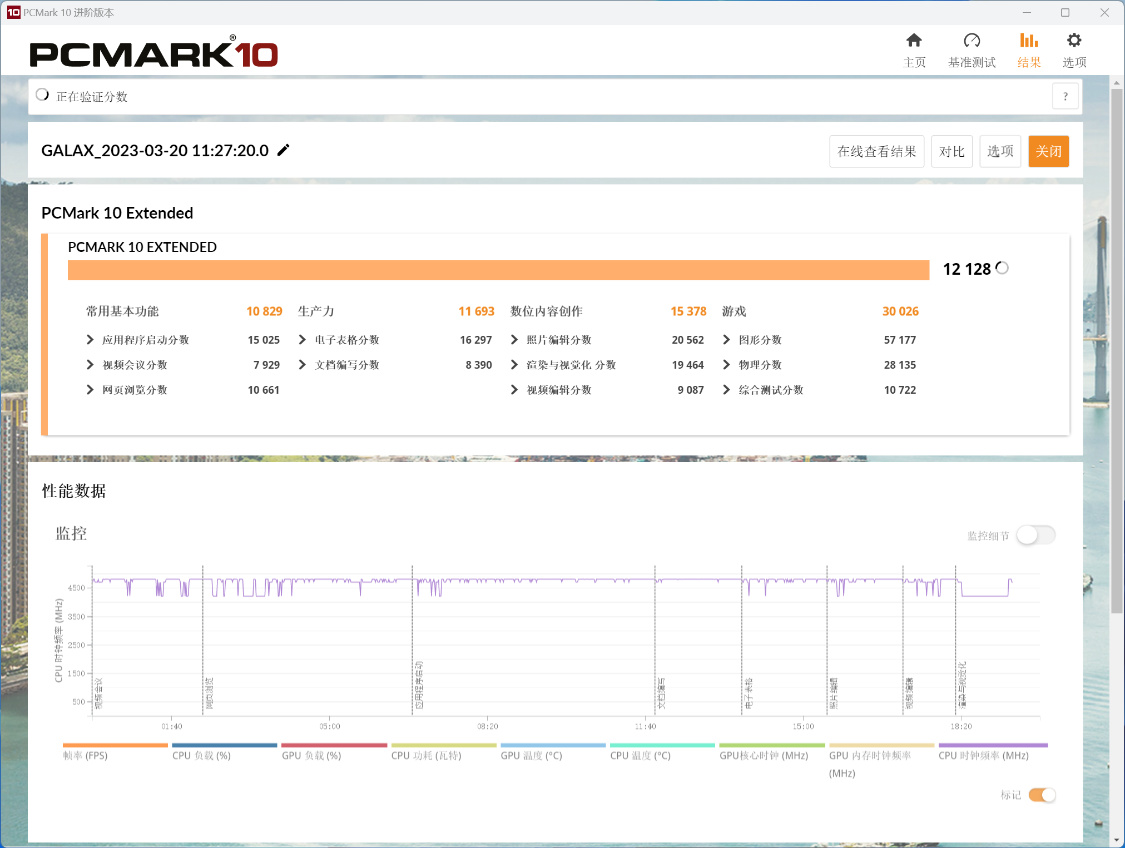
Task: Open the 基准测试 benchmark gauge icon
Action: [x=971, y=41]
